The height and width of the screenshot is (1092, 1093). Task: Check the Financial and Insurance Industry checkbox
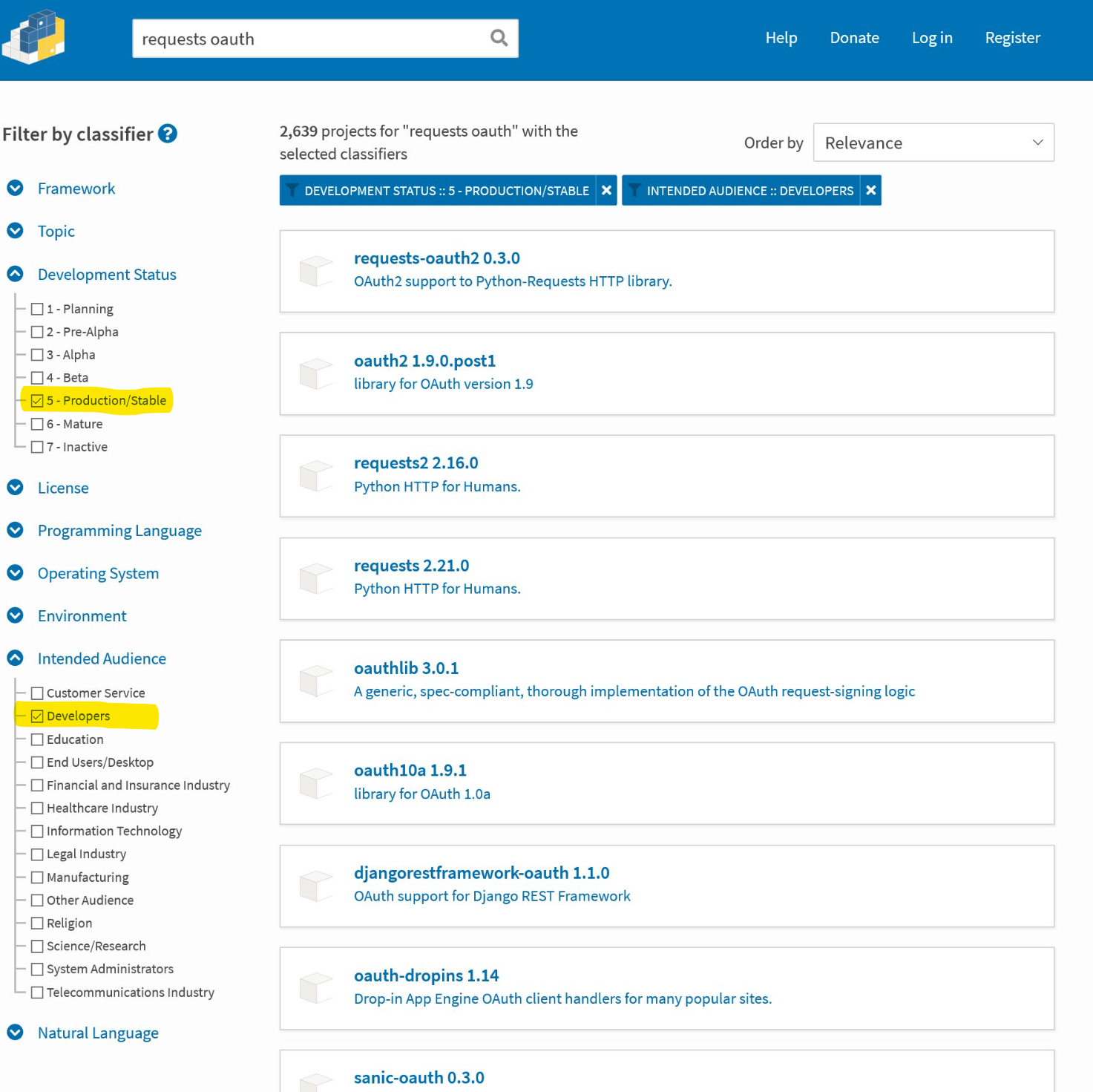click(x=37, y=785)
